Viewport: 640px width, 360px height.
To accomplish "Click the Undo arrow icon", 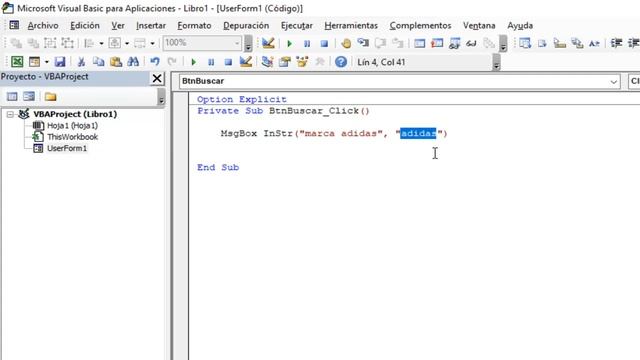I will click(155, 62).
